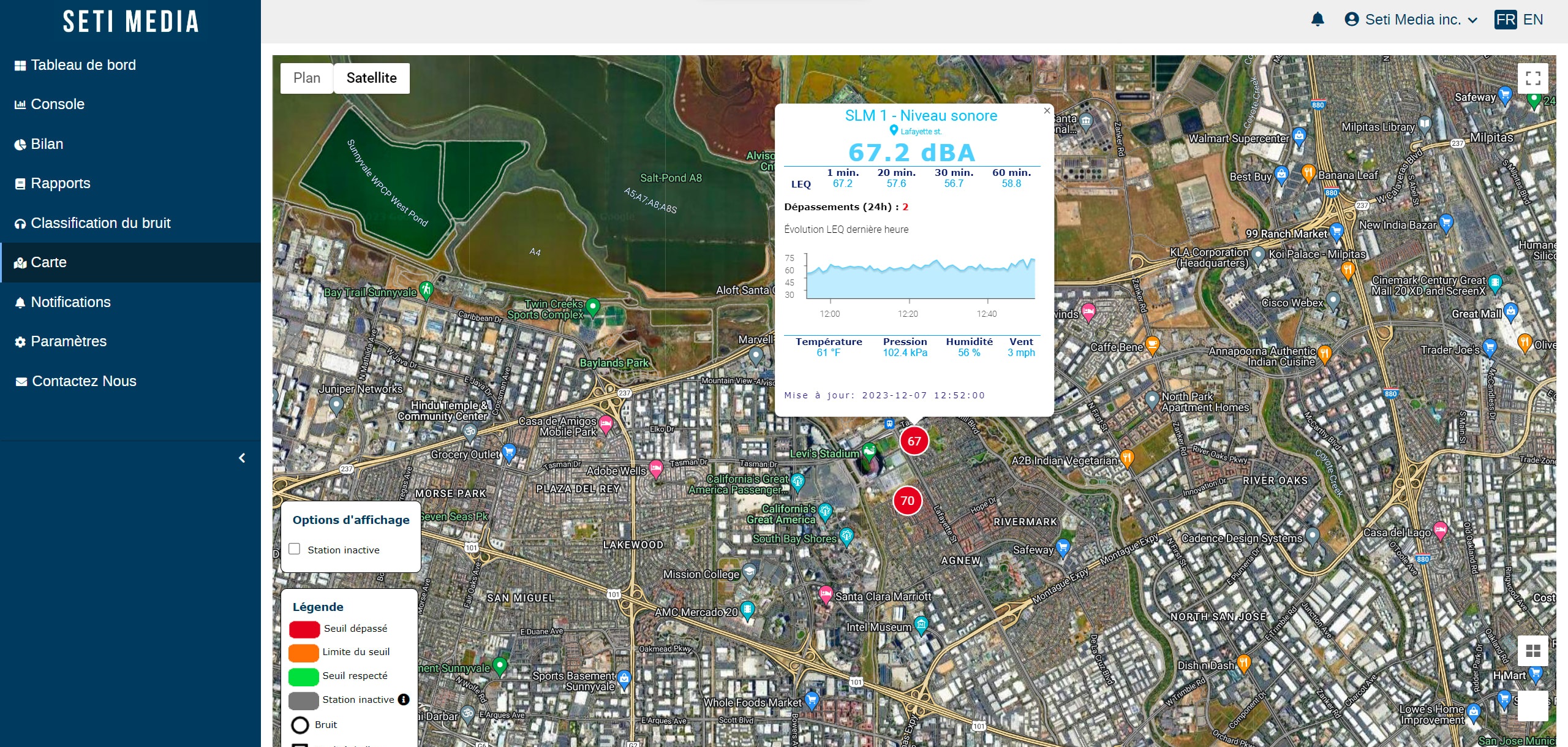This screenshot has width=1568, height=747.
Task: Enable the Station inactive checkbox
Action: (295, 549)
